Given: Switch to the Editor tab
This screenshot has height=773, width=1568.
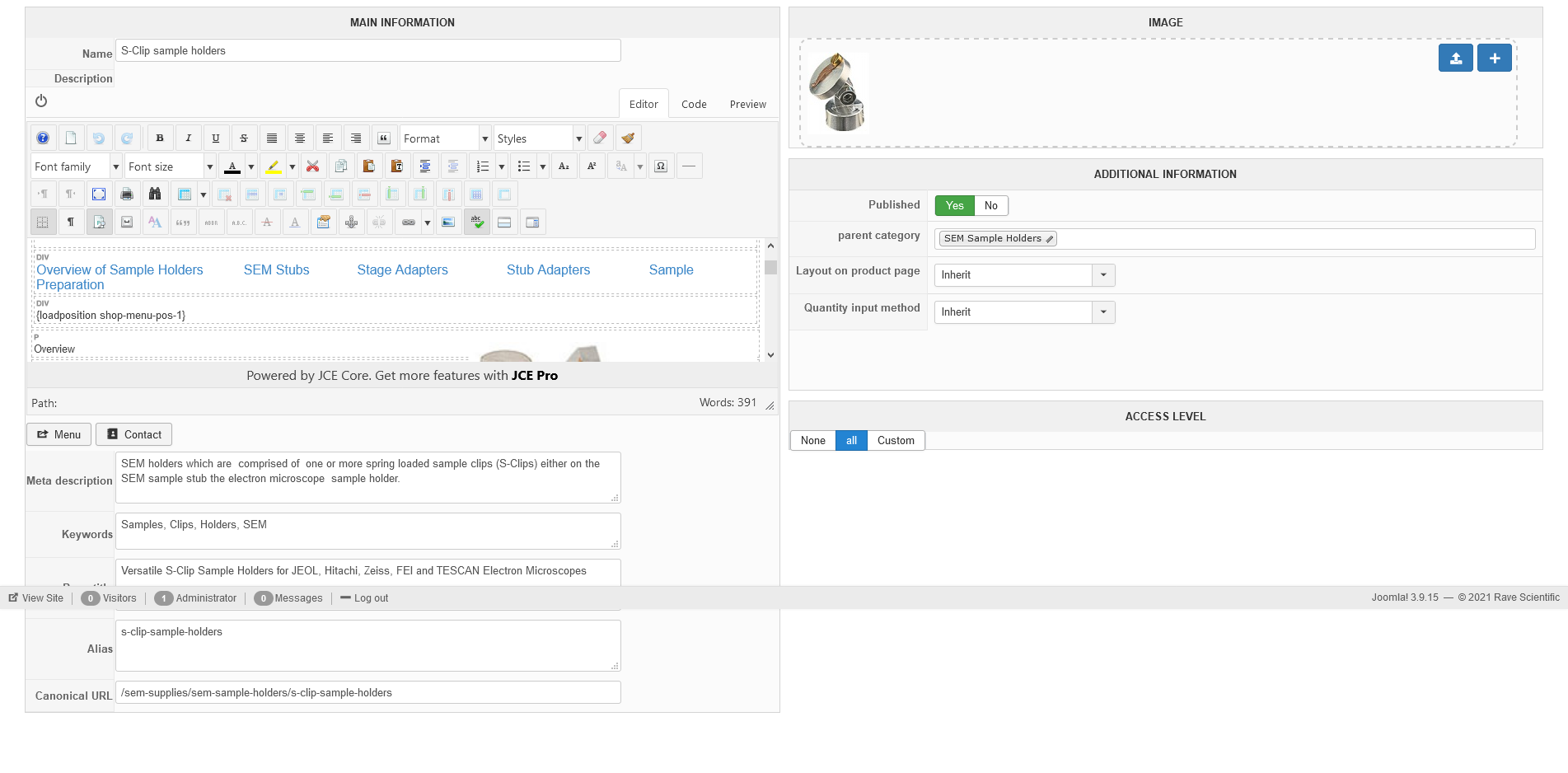Looking at the screenshot, I should (x=644, y=104).
